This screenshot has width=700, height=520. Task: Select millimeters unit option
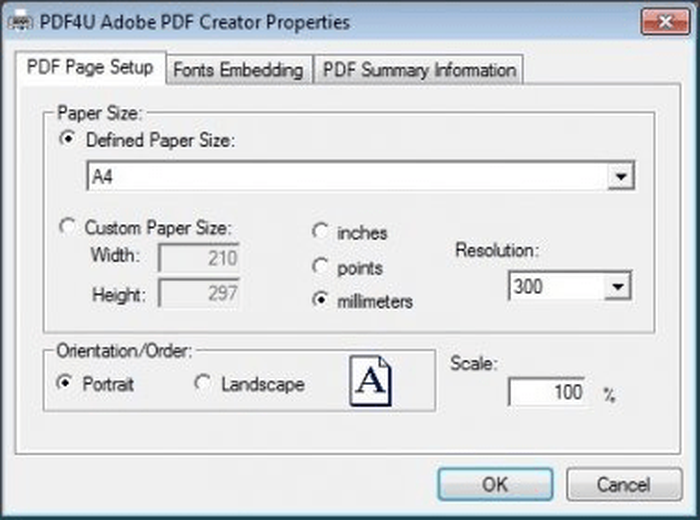[x=320, y=300]
